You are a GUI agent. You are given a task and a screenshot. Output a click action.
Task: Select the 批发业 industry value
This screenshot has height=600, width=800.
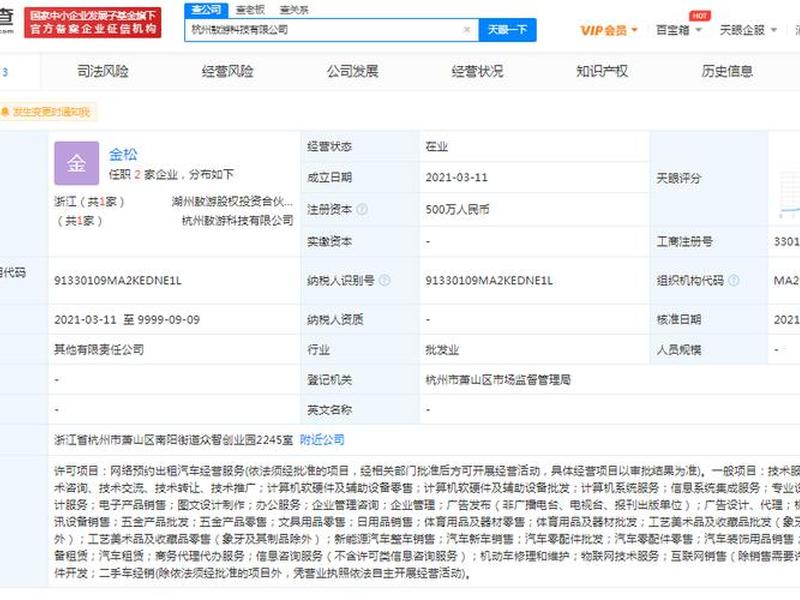(x=442, y=350)
